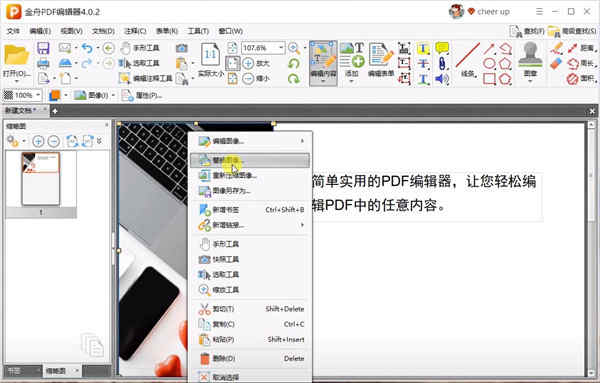The image size is (600, 383).
Task: Open the stamp tool with the bust icon
Action: coord(530,59)
